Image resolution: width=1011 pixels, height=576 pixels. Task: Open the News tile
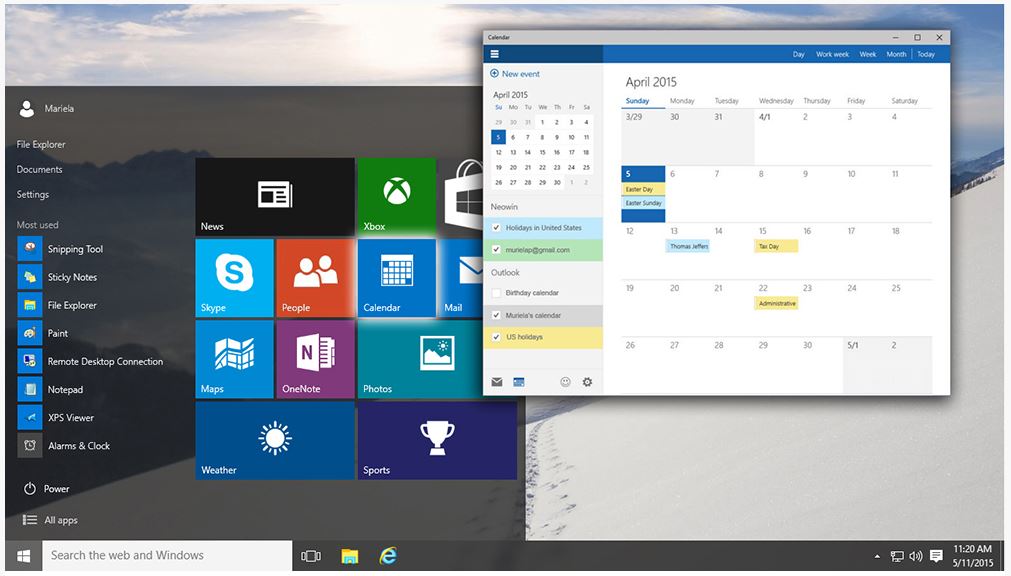coord(275,197)
